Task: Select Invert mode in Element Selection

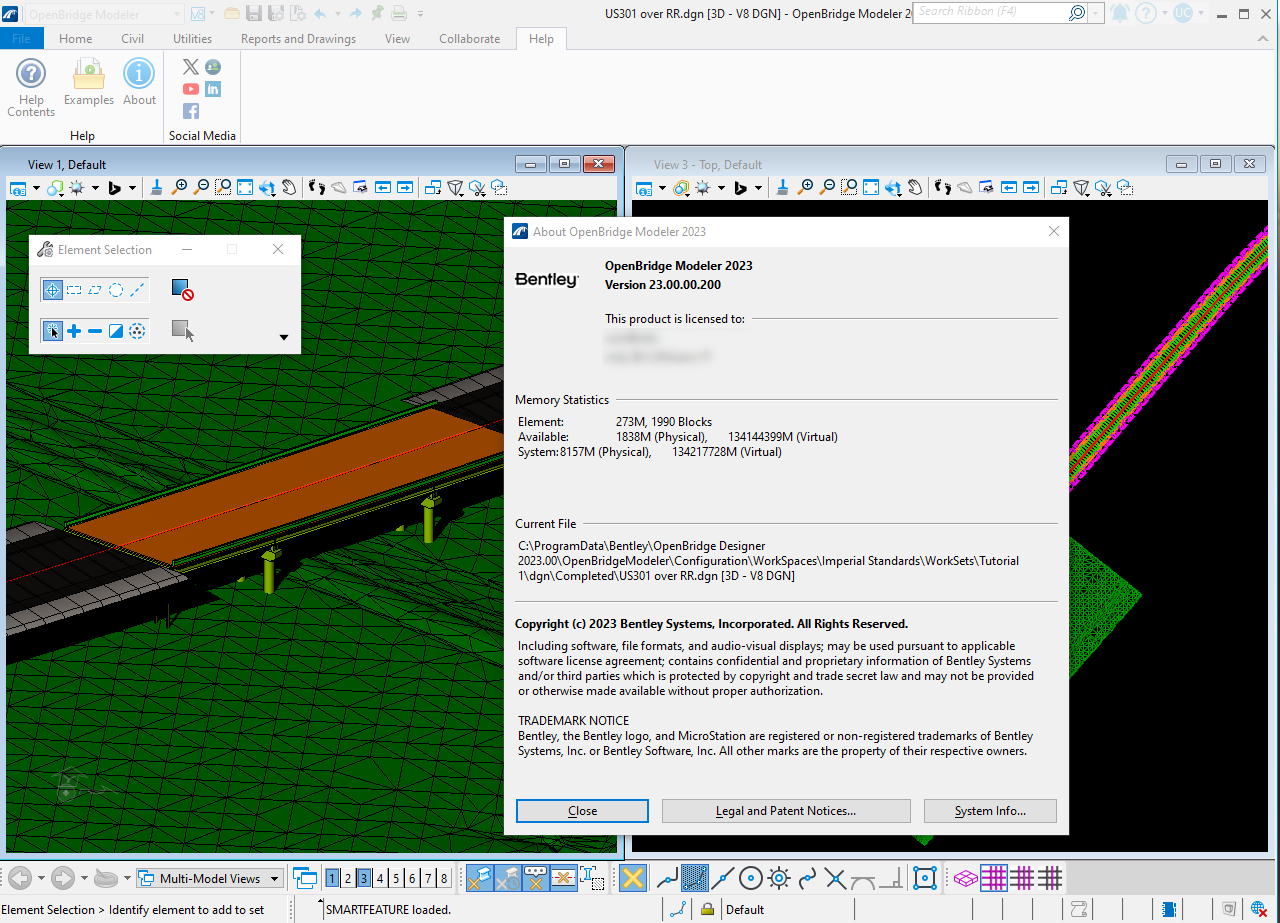Action: pyautogui.click(x=116, y=331)
